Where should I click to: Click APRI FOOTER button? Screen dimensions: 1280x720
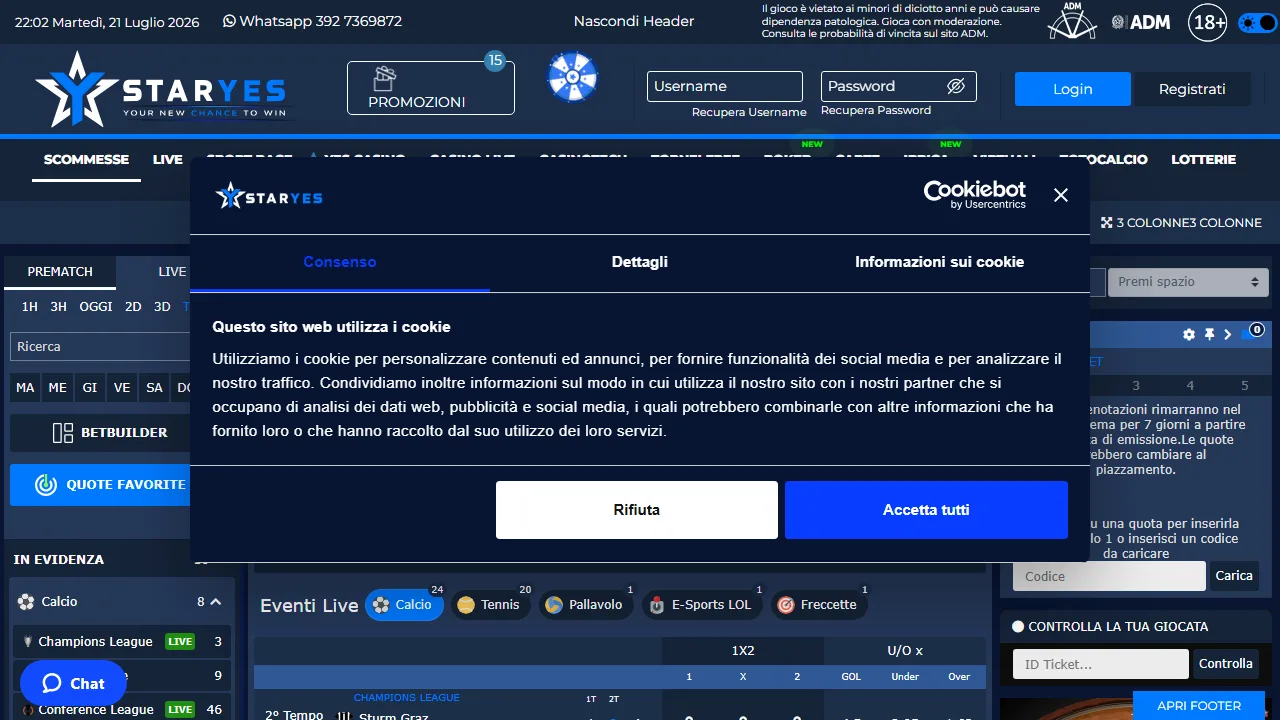(1199, 705)
